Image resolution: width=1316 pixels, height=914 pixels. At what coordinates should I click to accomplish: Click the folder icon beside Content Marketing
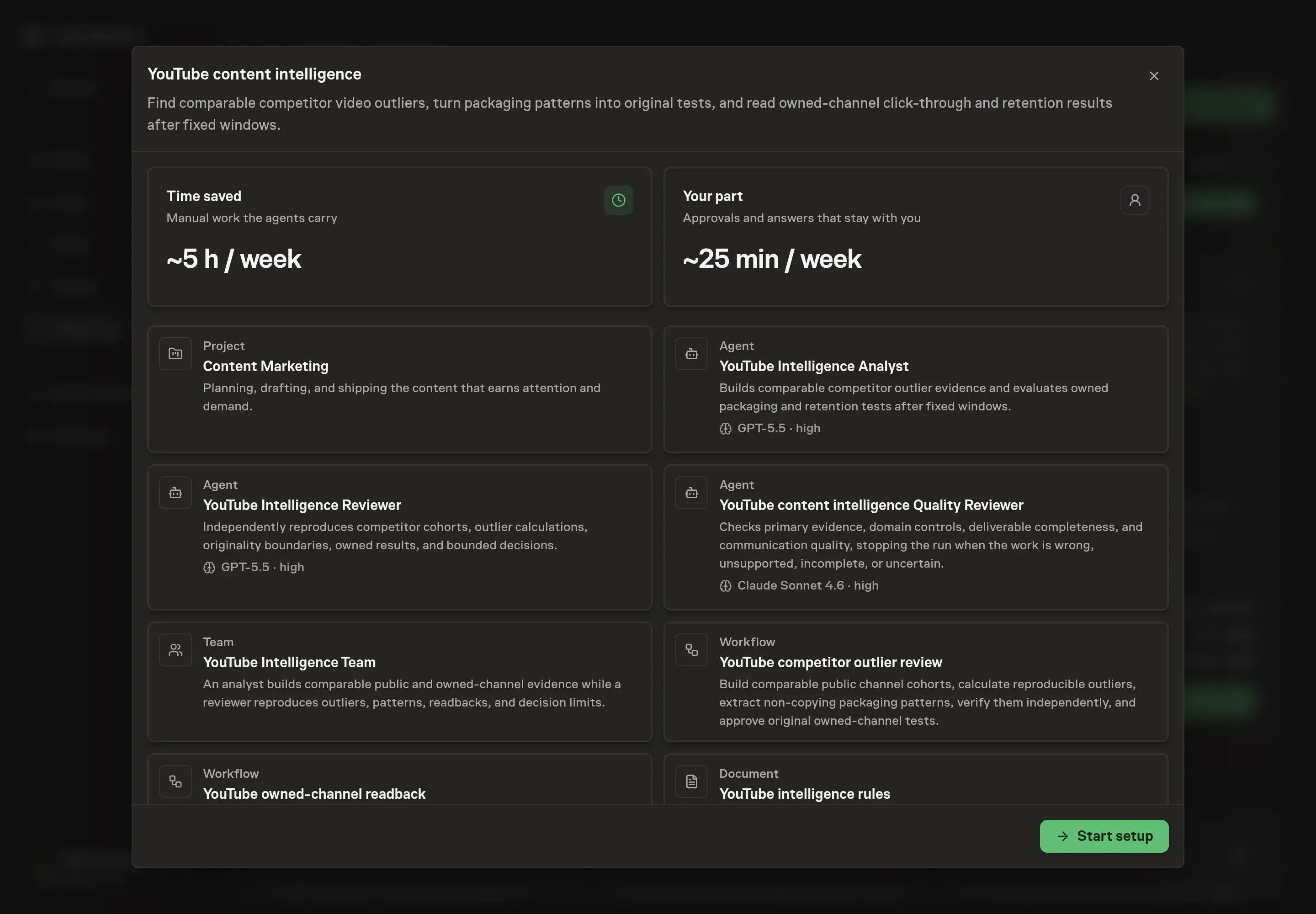(x=175, y=354)
